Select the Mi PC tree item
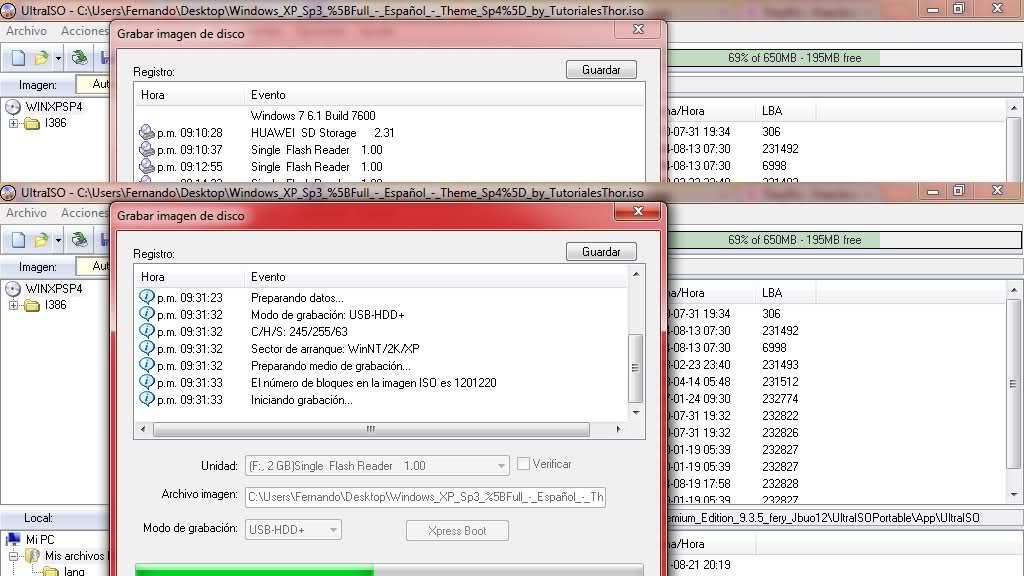Viewport: 1024px width, 576px height. [40, 539]
